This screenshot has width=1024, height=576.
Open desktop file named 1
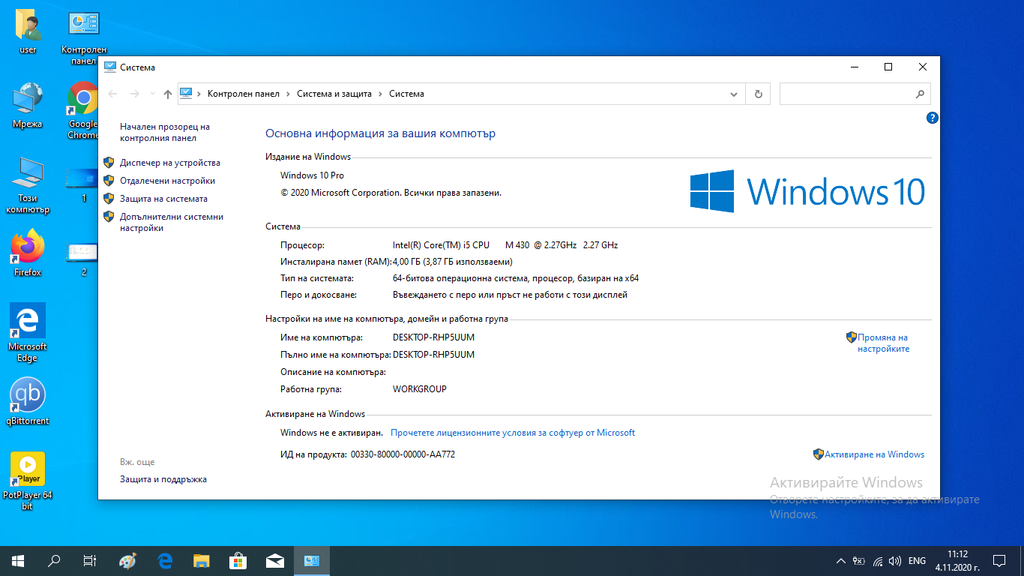(83, 185)
